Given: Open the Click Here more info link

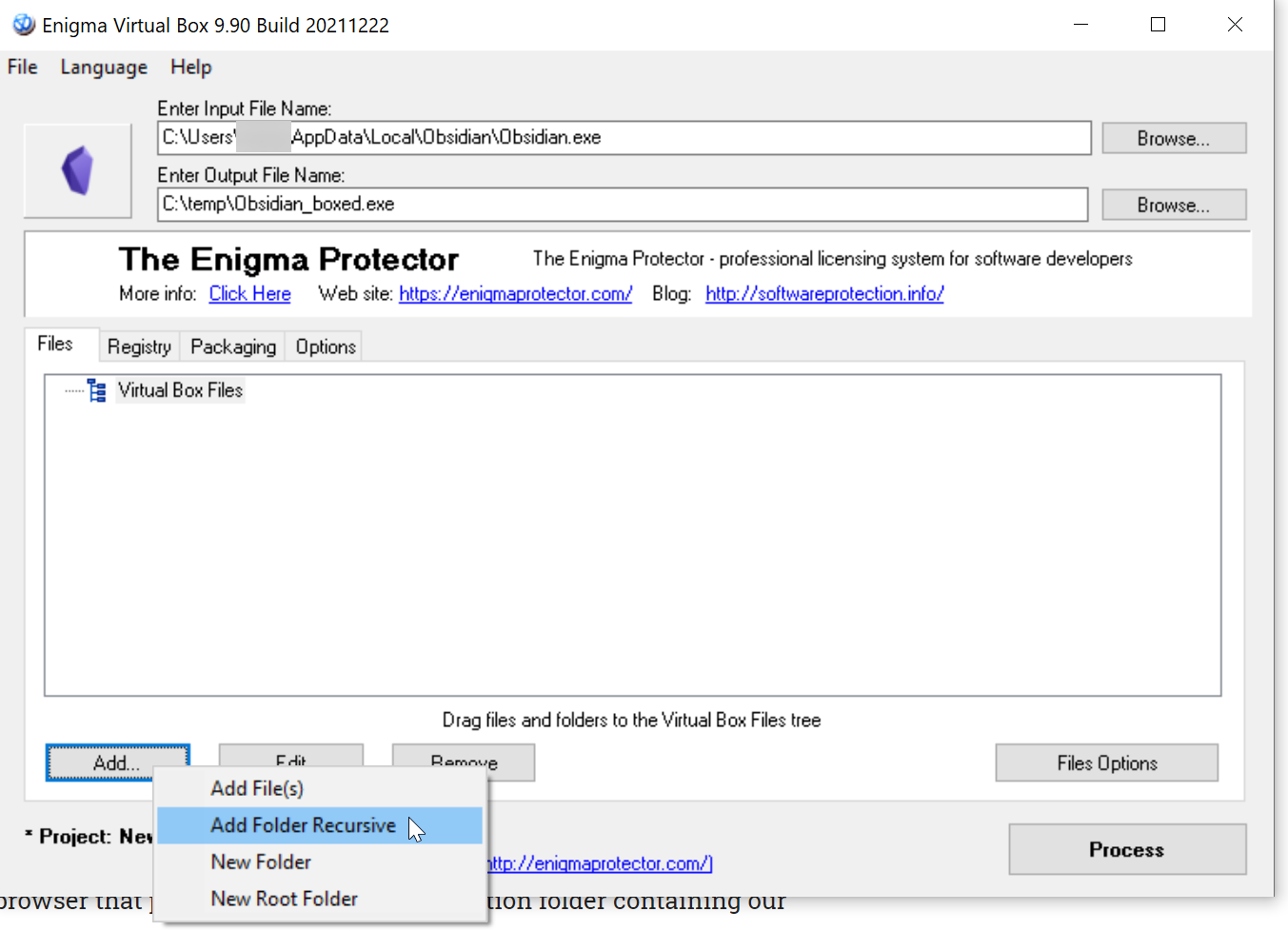Looking at the screenshot, I should tap(250, 294).
